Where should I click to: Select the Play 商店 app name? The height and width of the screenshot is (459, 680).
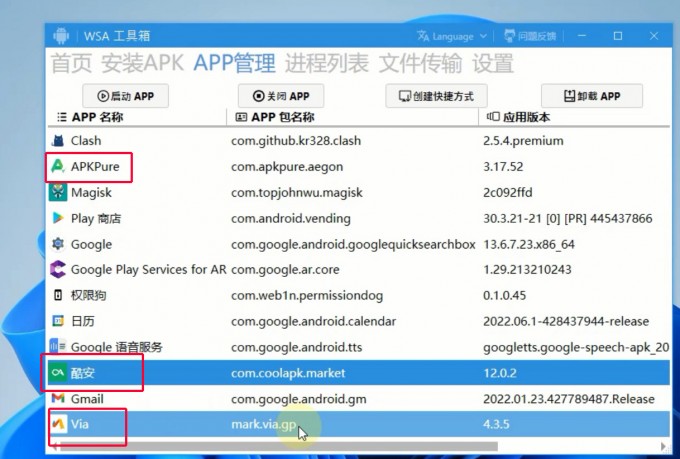pyautogui.click(x=96, y=218)
